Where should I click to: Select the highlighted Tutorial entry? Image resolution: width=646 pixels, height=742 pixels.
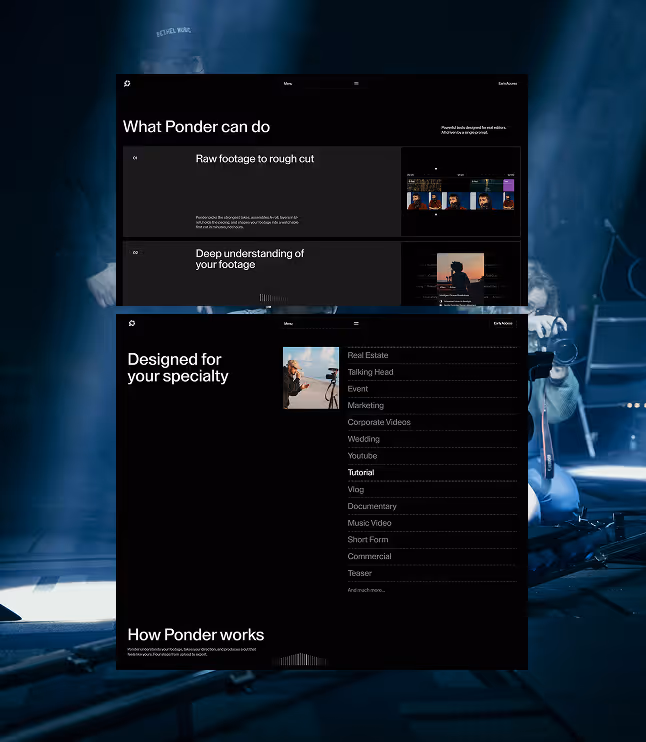[361, 472]
